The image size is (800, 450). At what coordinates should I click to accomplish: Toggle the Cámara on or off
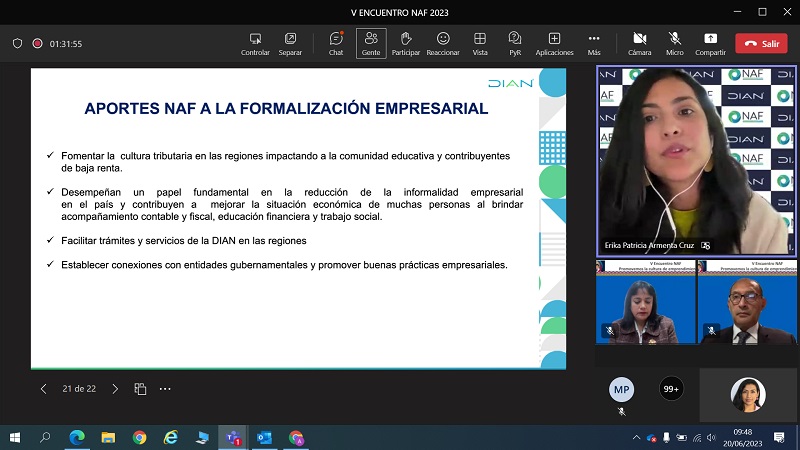click(x=639, y=44)
